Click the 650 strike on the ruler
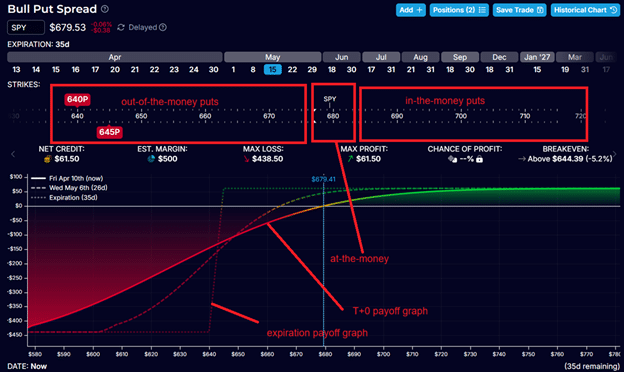624x372 pixels. point(141,116)
